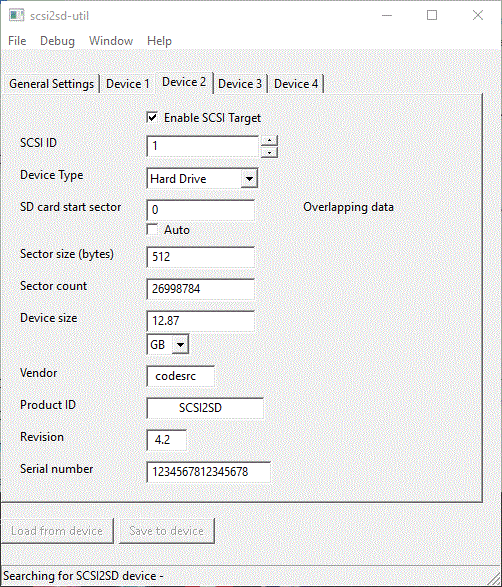The height and width of the screenshot is (587, 502).
Task: Switch to the Device 1 tab
Action: 128,83
